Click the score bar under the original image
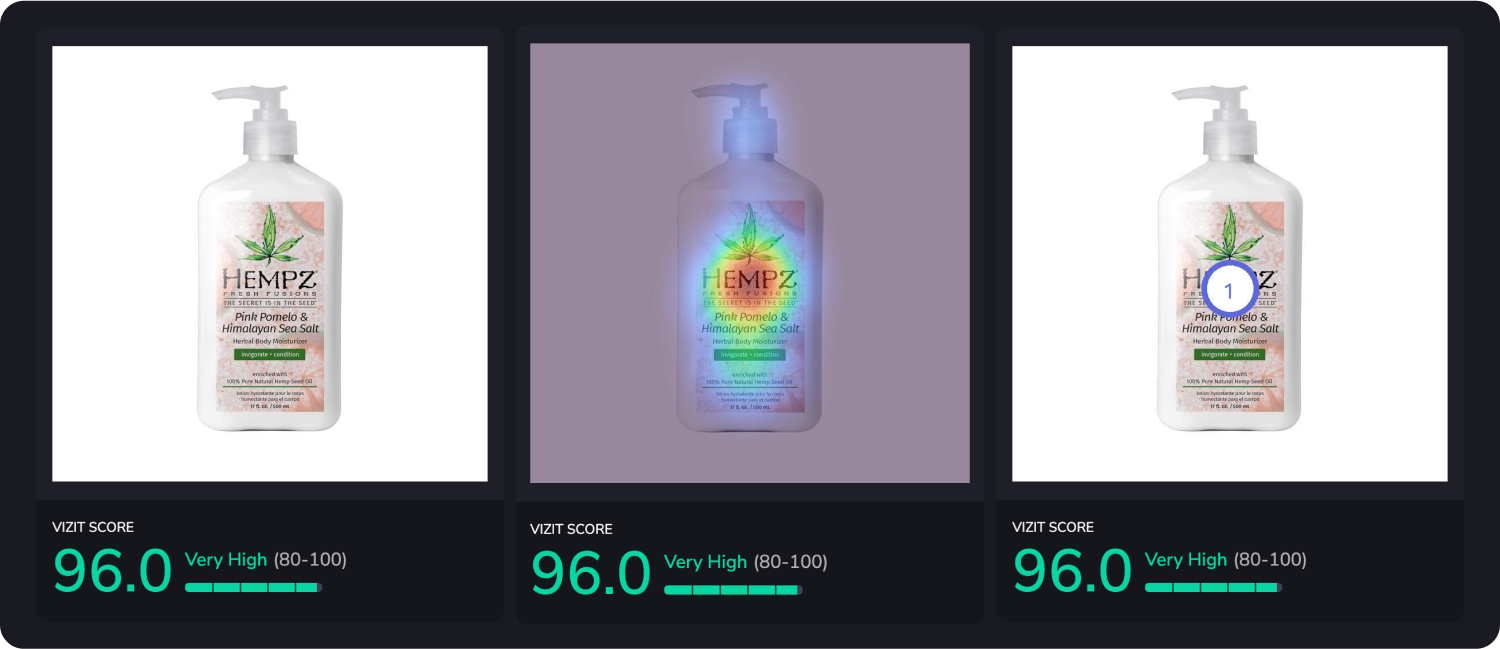Viewport: 1500px width, 649px height. (x=253, y=587)
